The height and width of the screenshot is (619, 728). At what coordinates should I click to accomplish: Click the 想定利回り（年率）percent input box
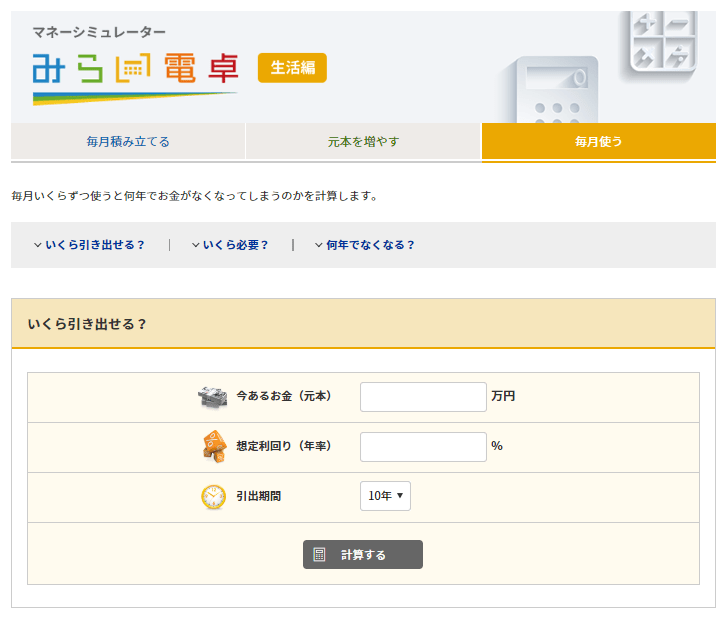pyautogui.click(x=423, y=446)
